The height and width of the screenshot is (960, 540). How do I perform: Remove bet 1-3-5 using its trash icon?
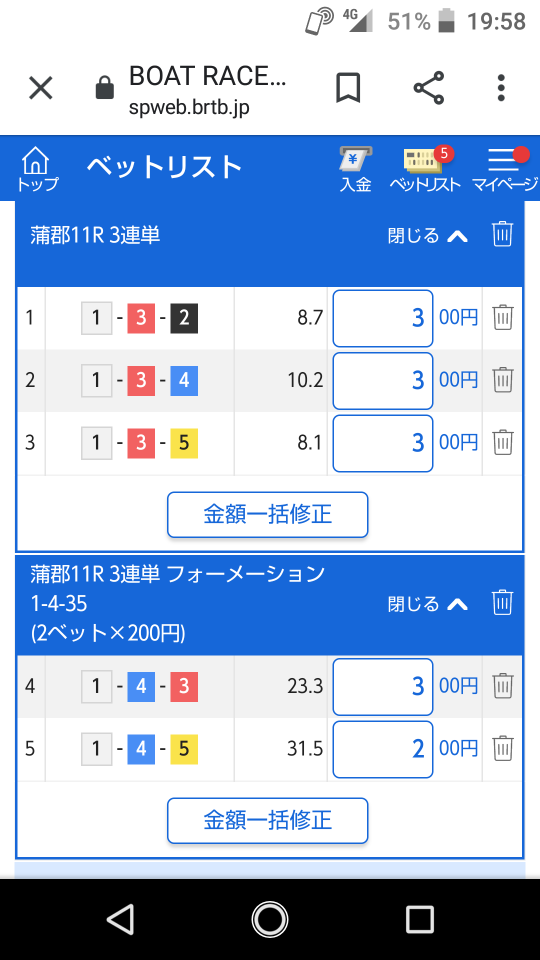coord(503,441)
